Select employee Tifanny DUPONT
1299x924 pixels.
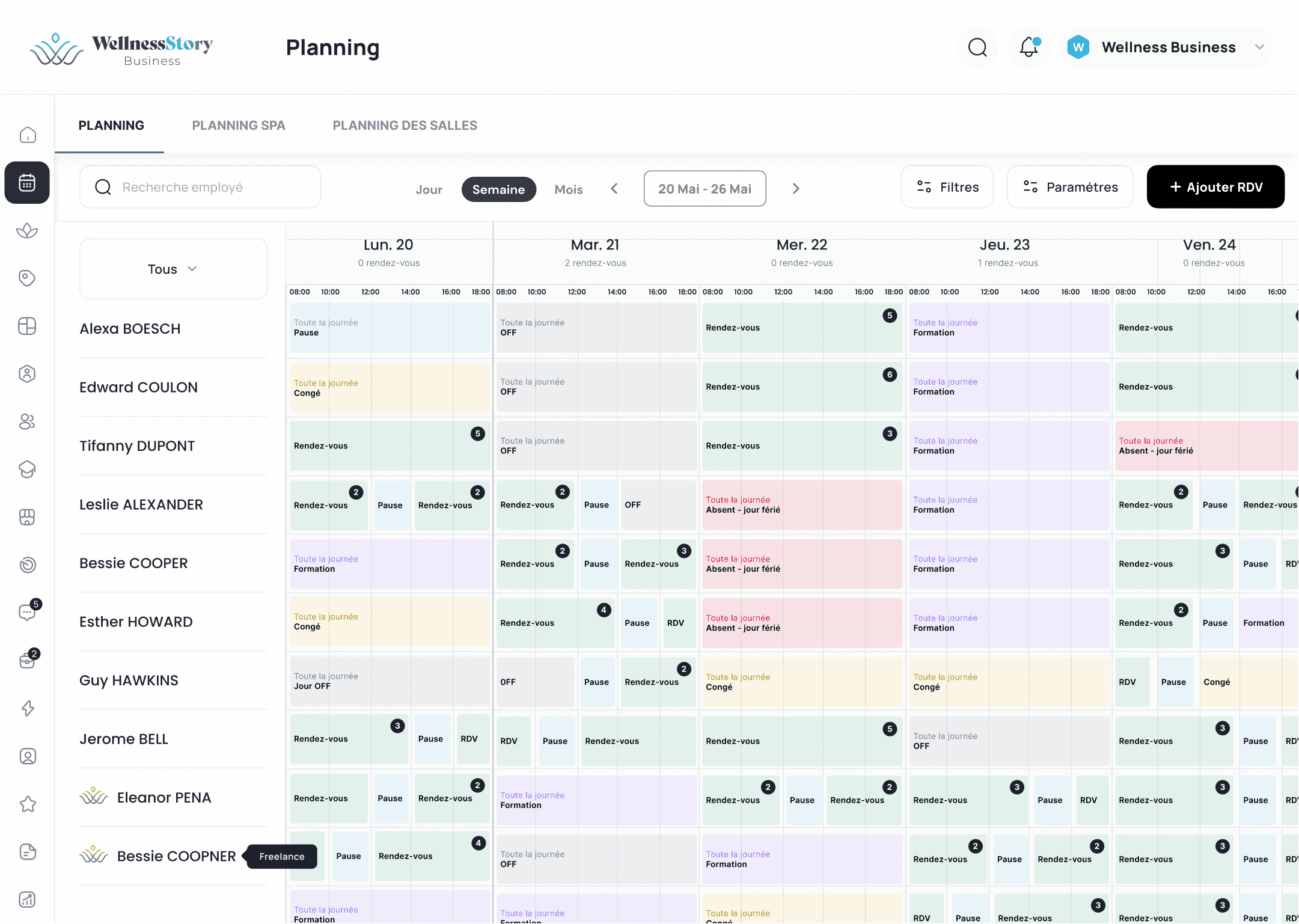click(137, 445)
